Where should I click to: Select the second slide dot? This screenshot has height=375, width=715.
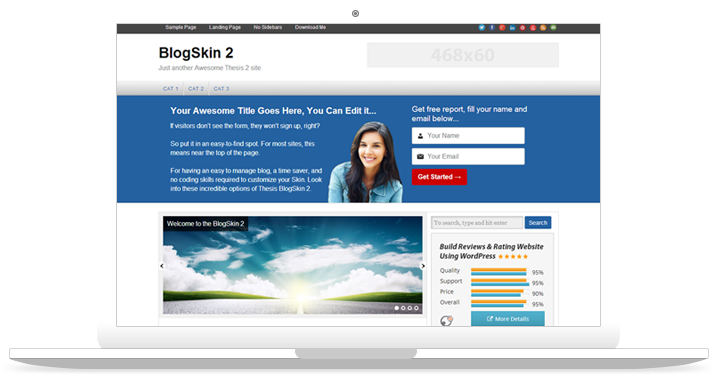tap(403, 308)
